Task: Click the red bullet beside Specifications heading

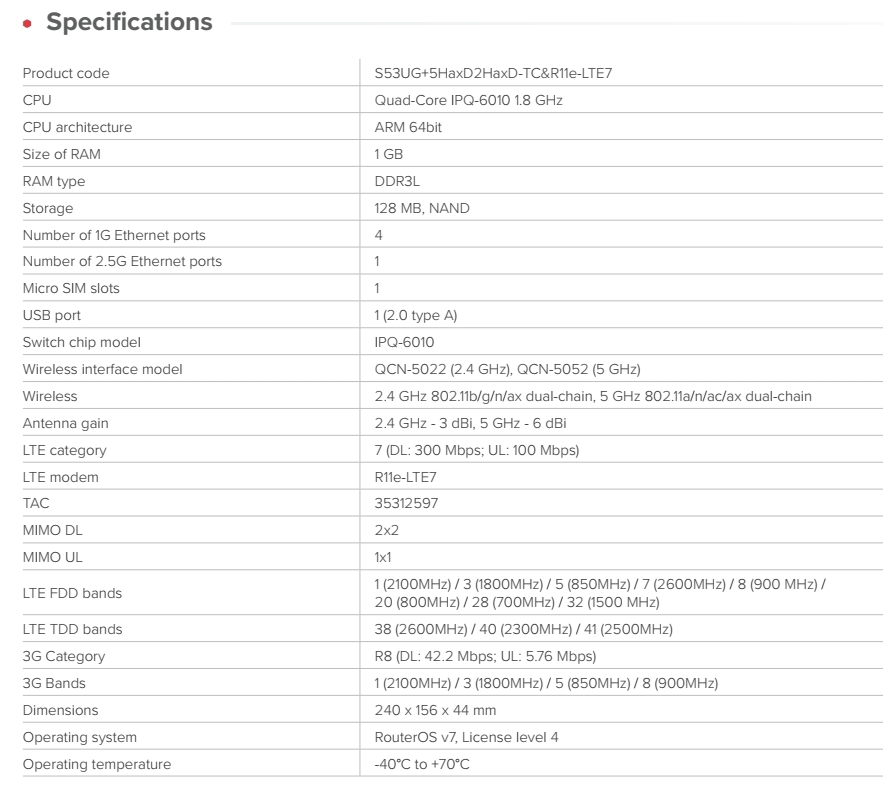Action: pos(27,24)
